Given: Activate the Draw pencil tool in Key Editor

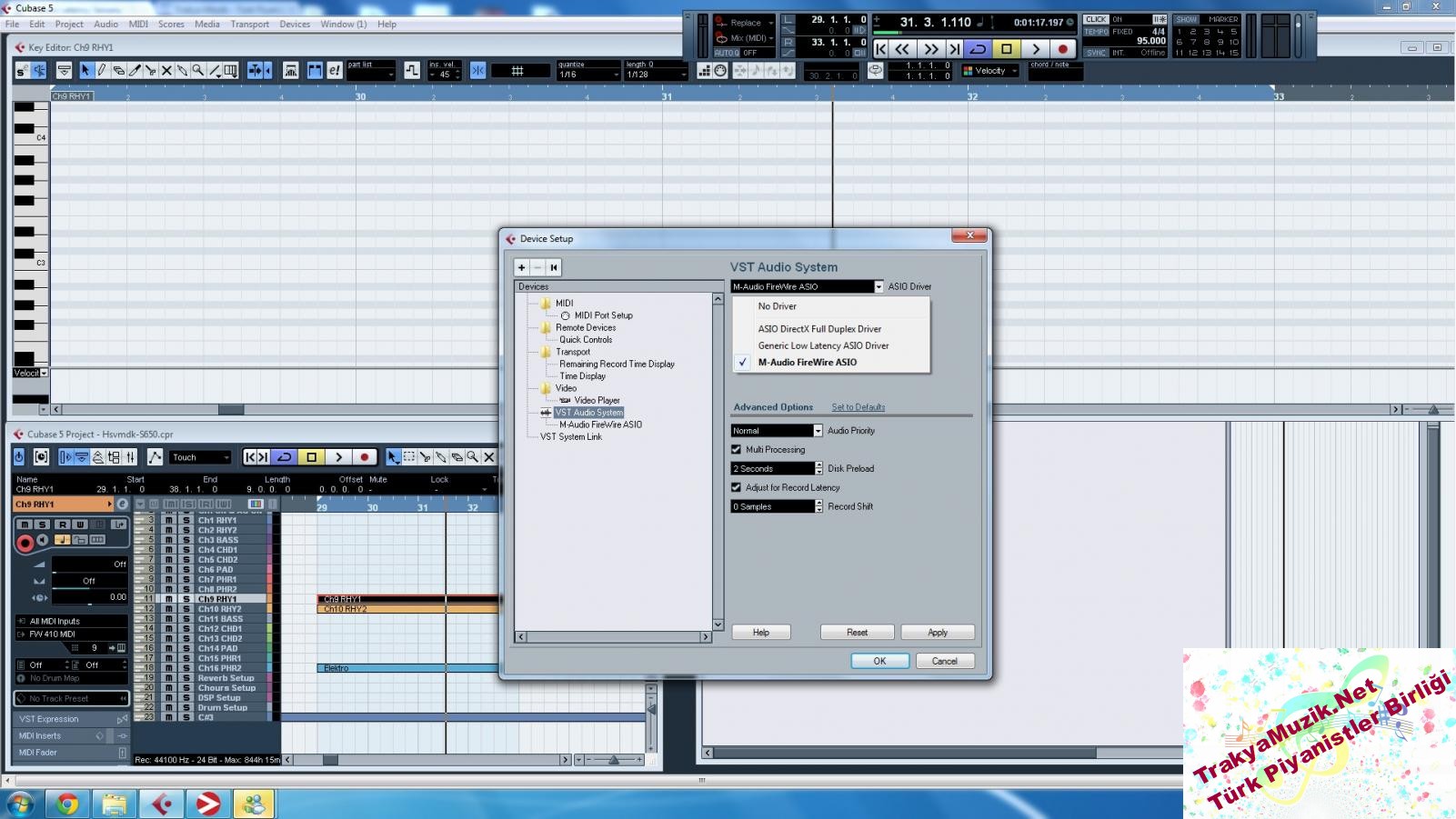Looking at the screenshot, I should 102,70.
